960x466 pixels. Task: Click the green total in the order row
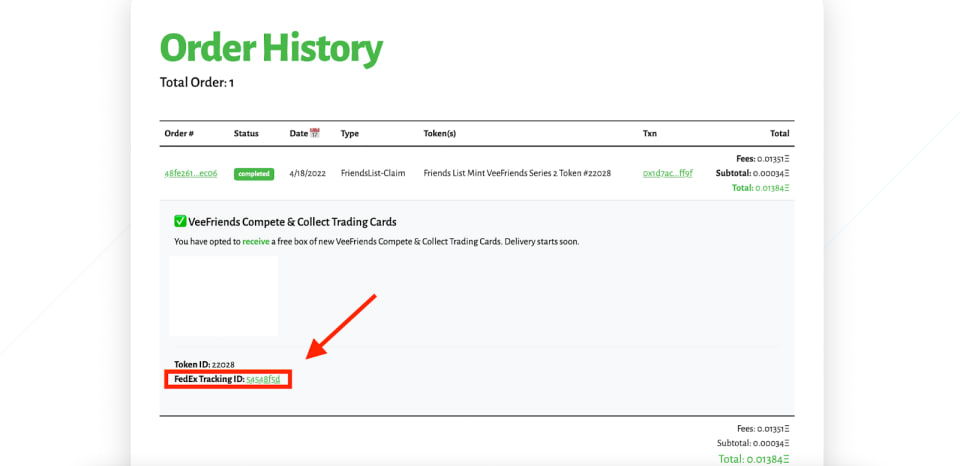coord(760,187)
